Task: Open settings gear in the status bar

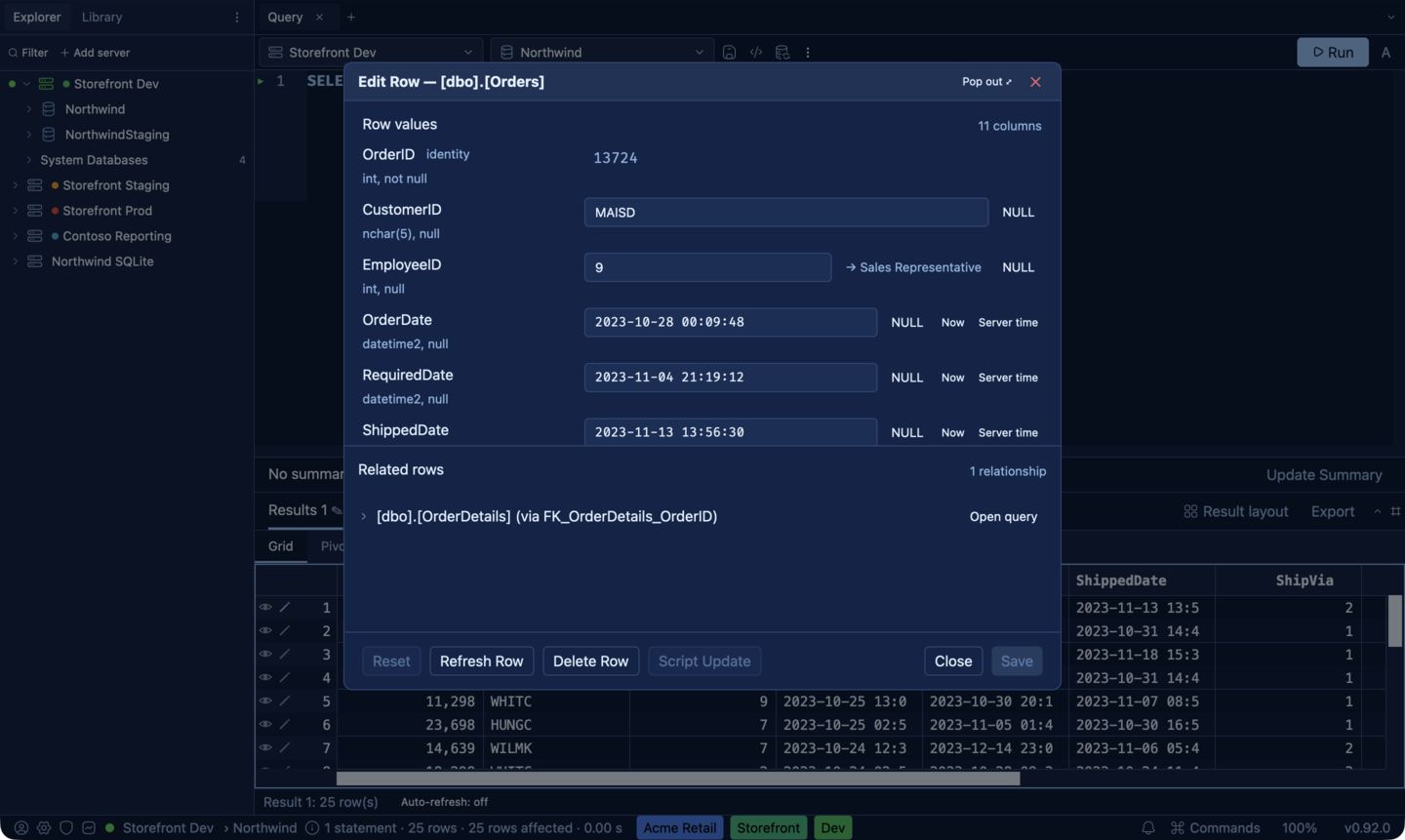Action: click(x=44, y=827)
